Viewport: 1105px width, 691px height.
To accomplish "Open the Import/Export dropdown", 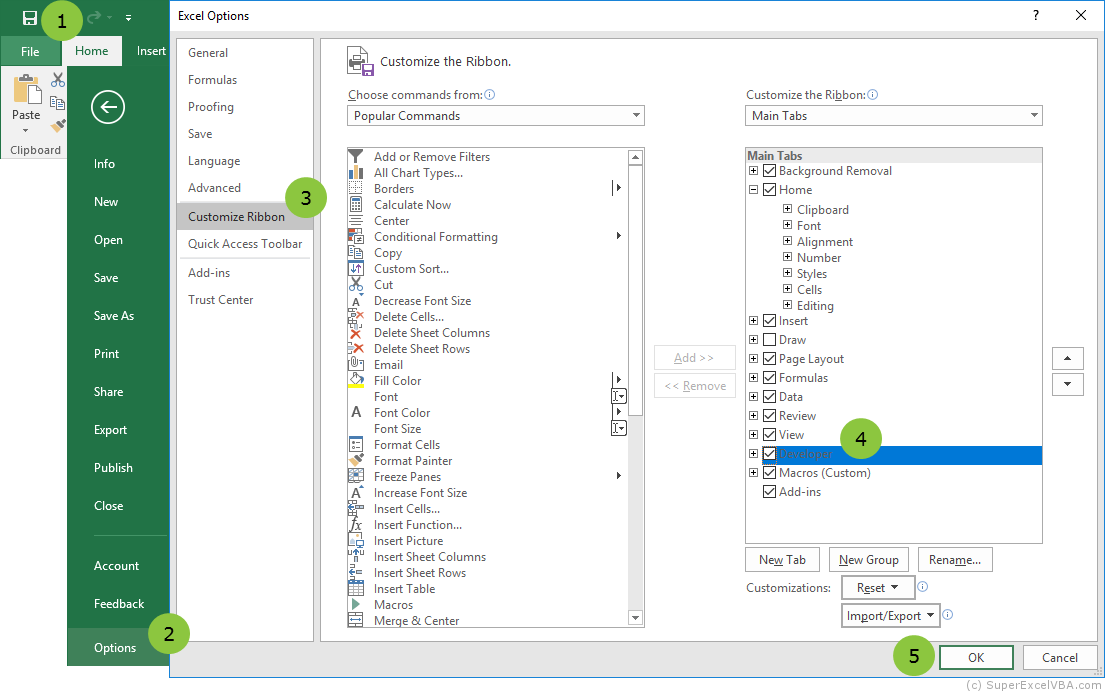I will (891, 616).
